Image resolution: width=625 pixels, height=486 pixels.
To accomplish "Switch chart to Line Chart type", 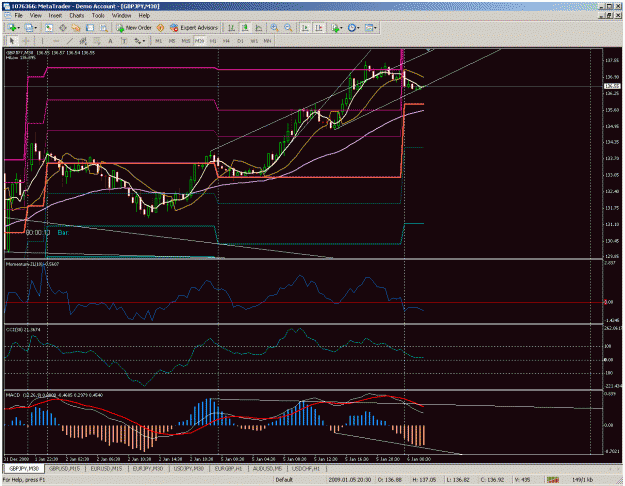I will click(259, 28).
